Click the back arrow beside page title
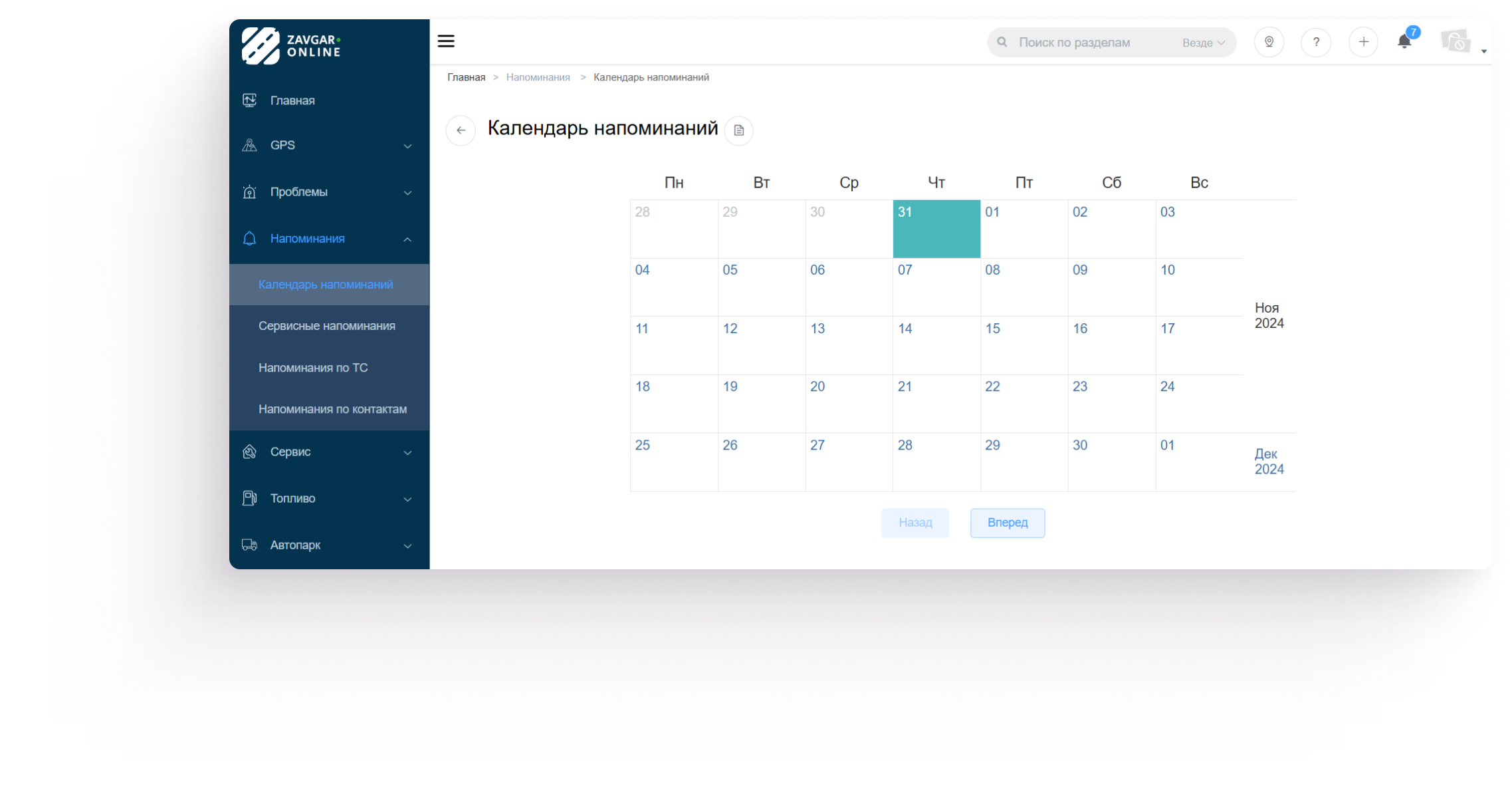Screen dimensions: 1512x810 [x=461, y=130]
